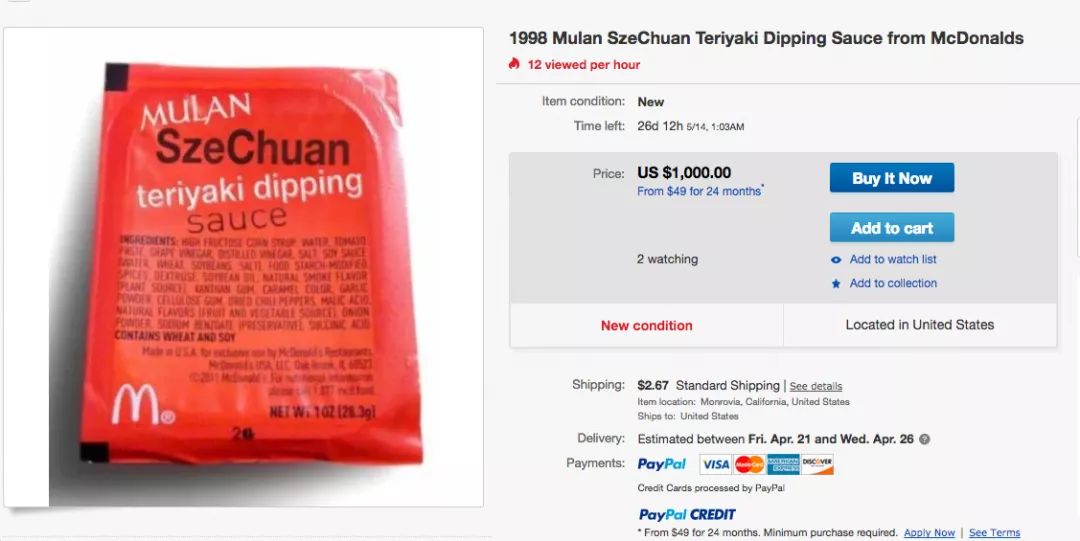Click the 1998 Mulan SzeChuan listing title
The width and height of the screenshot is (1080, 541).
[x=766, y=38]
